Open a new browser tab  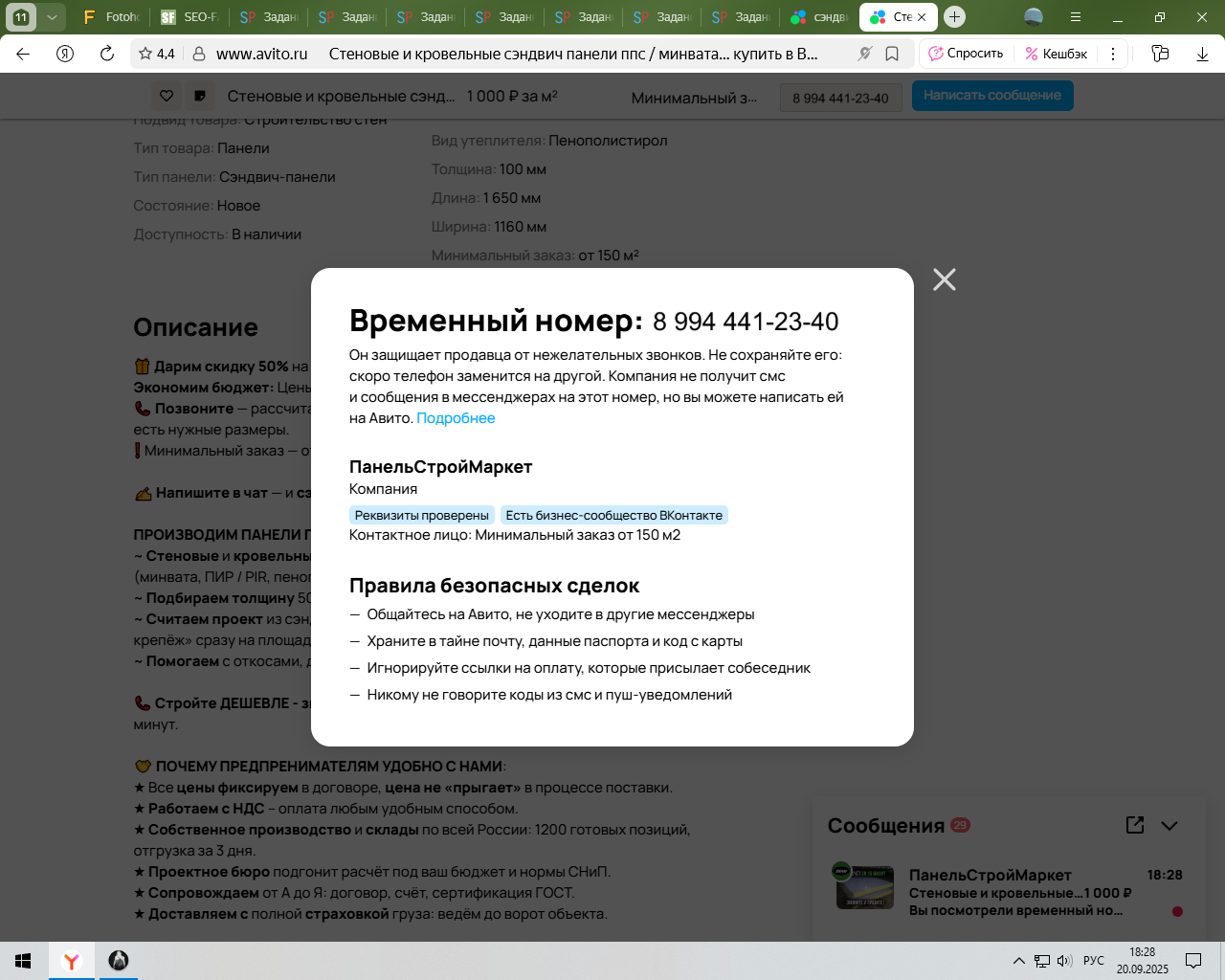tap(954, 17)
